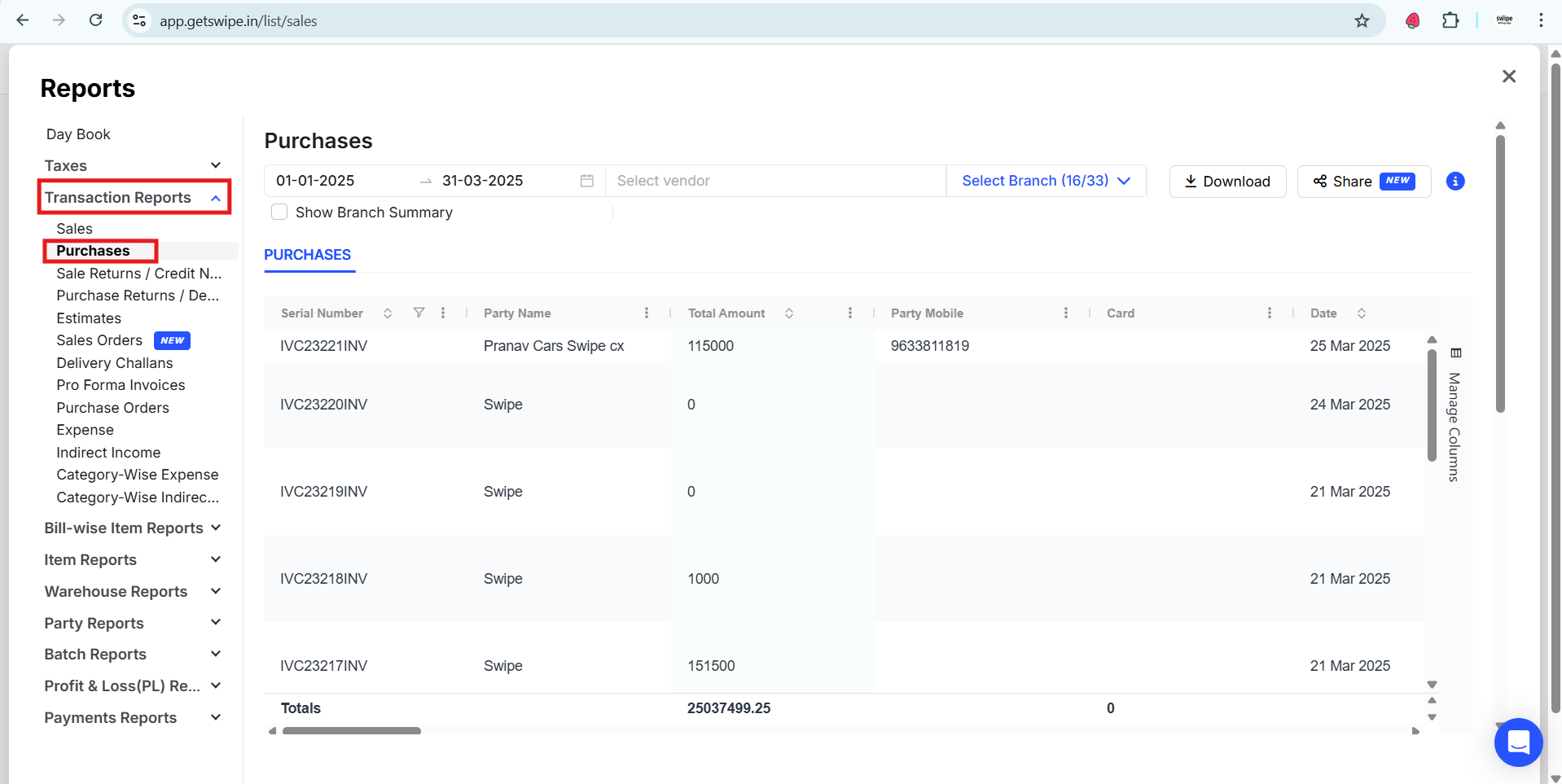Open Pro Forma Invoices report
This screenshot has height=784, width=1562.
click(121, 385)
